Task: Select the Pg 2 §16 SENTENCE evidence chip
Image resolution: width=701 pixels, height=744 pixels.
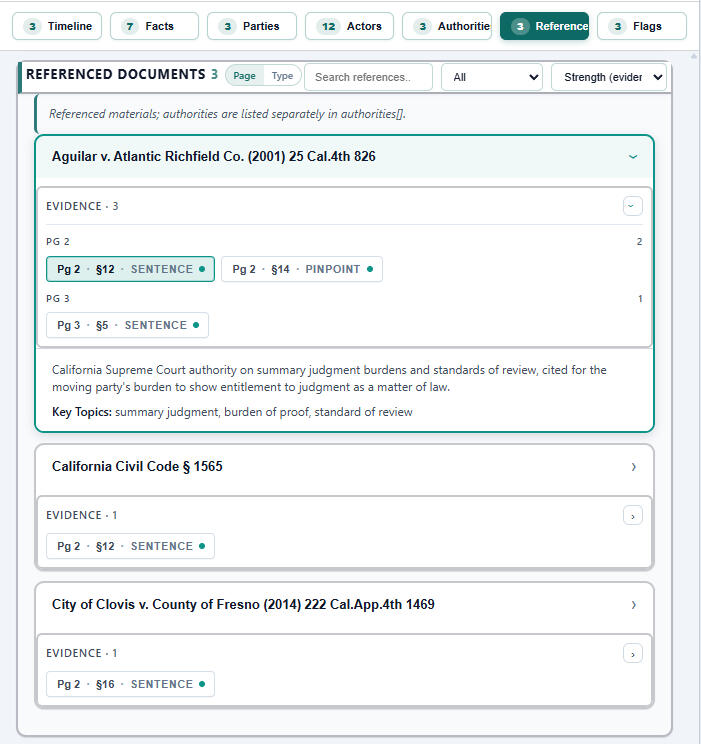Action: tap(130, 684)
